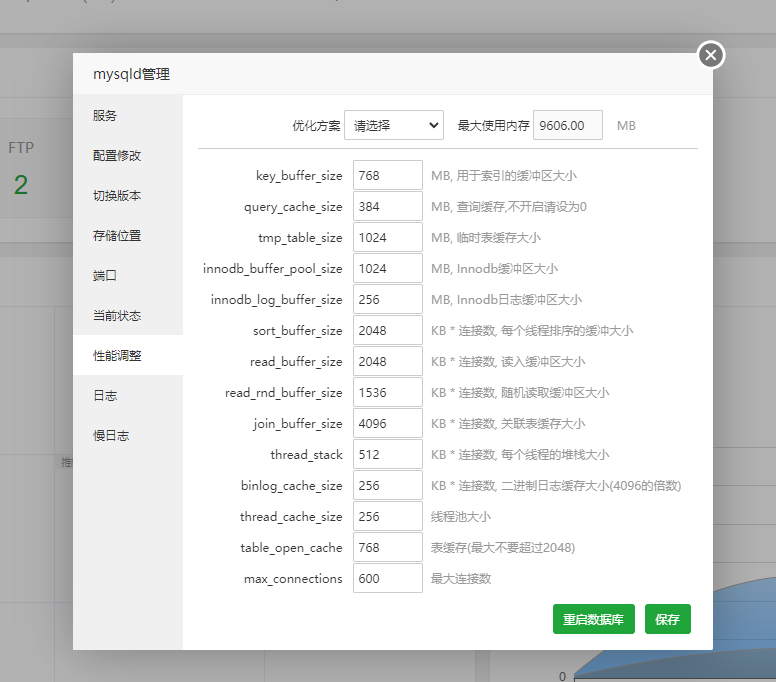Click the join_buffer_size input field
Screen dimensions: 776x682
pos(387,424)
